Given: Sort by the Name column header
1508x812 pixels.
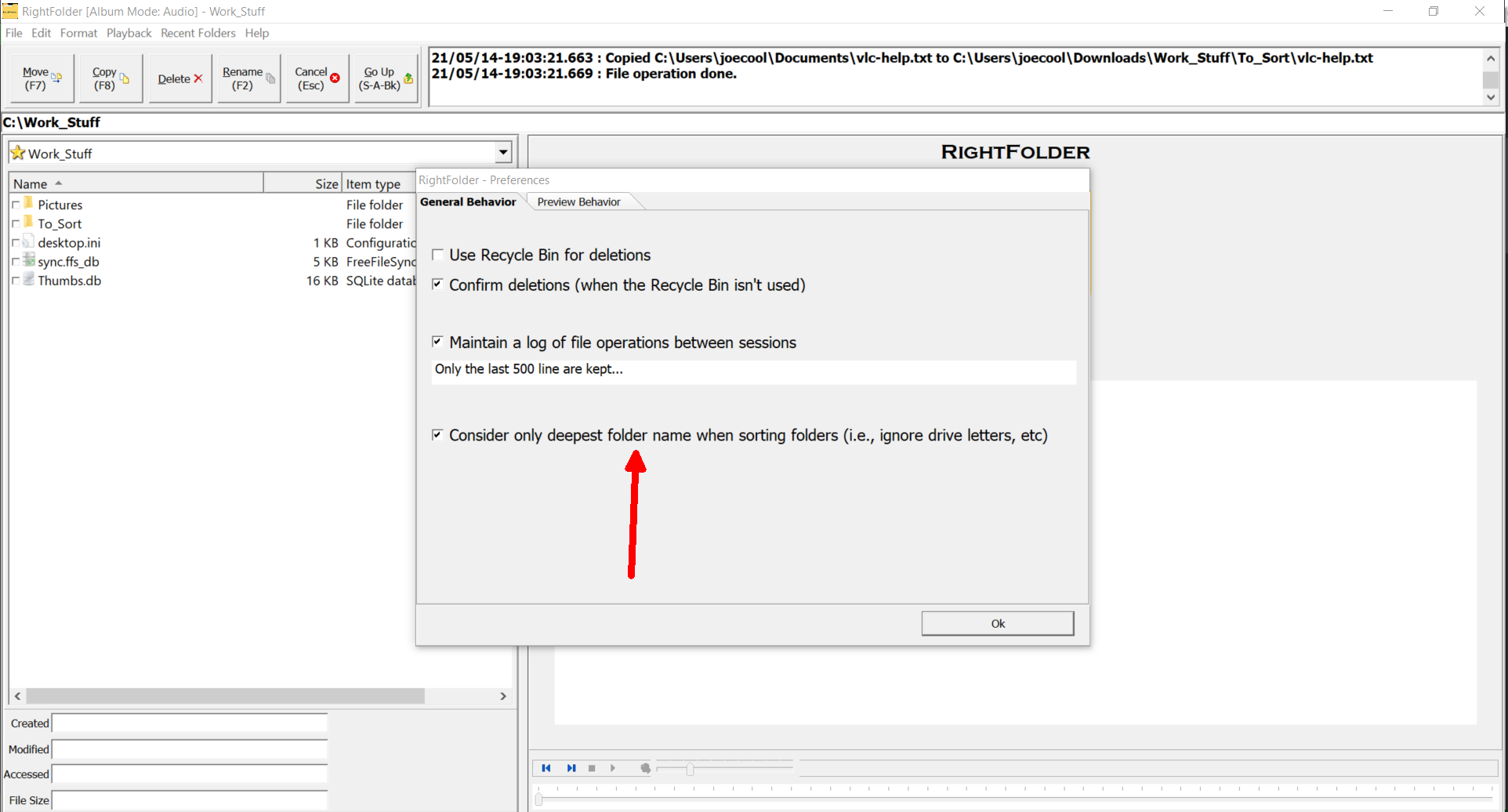Looking at the screenshot, I should pyautogui.click(x=136, y=183).
